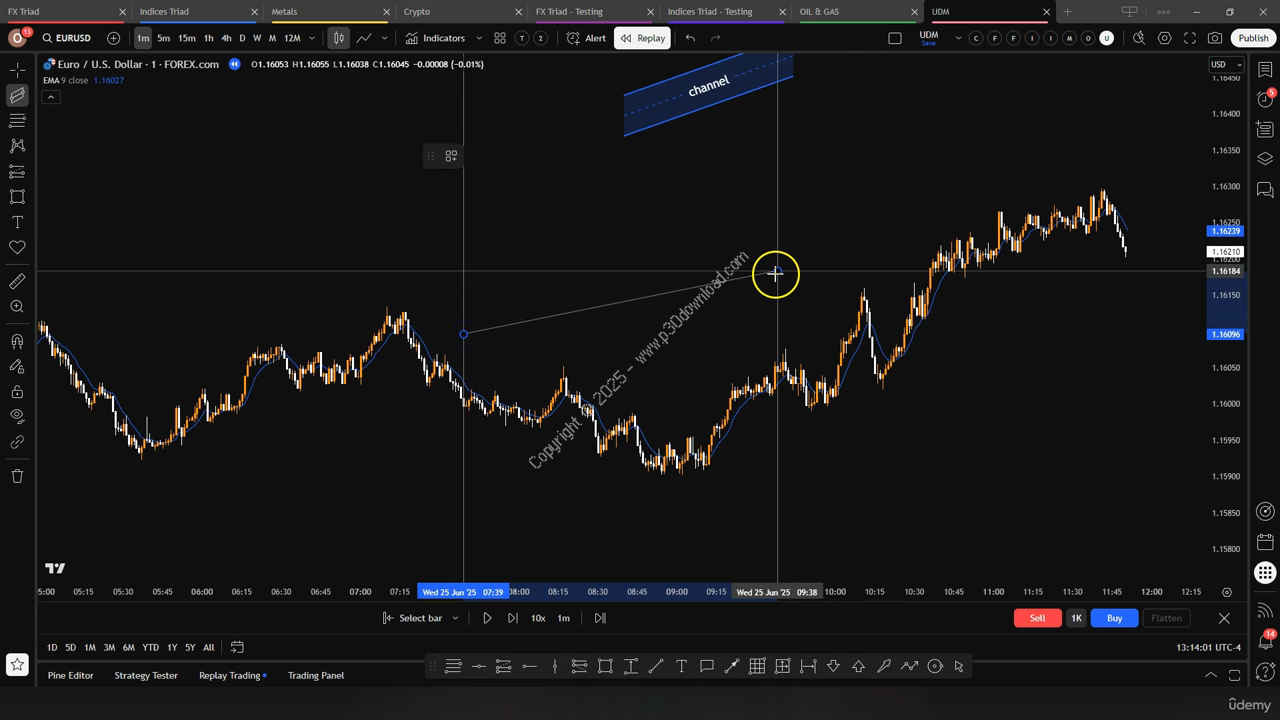Select the Text tool in left toolbar
1280x720 pixels.
pyautogui.click(x=17, y=222)
